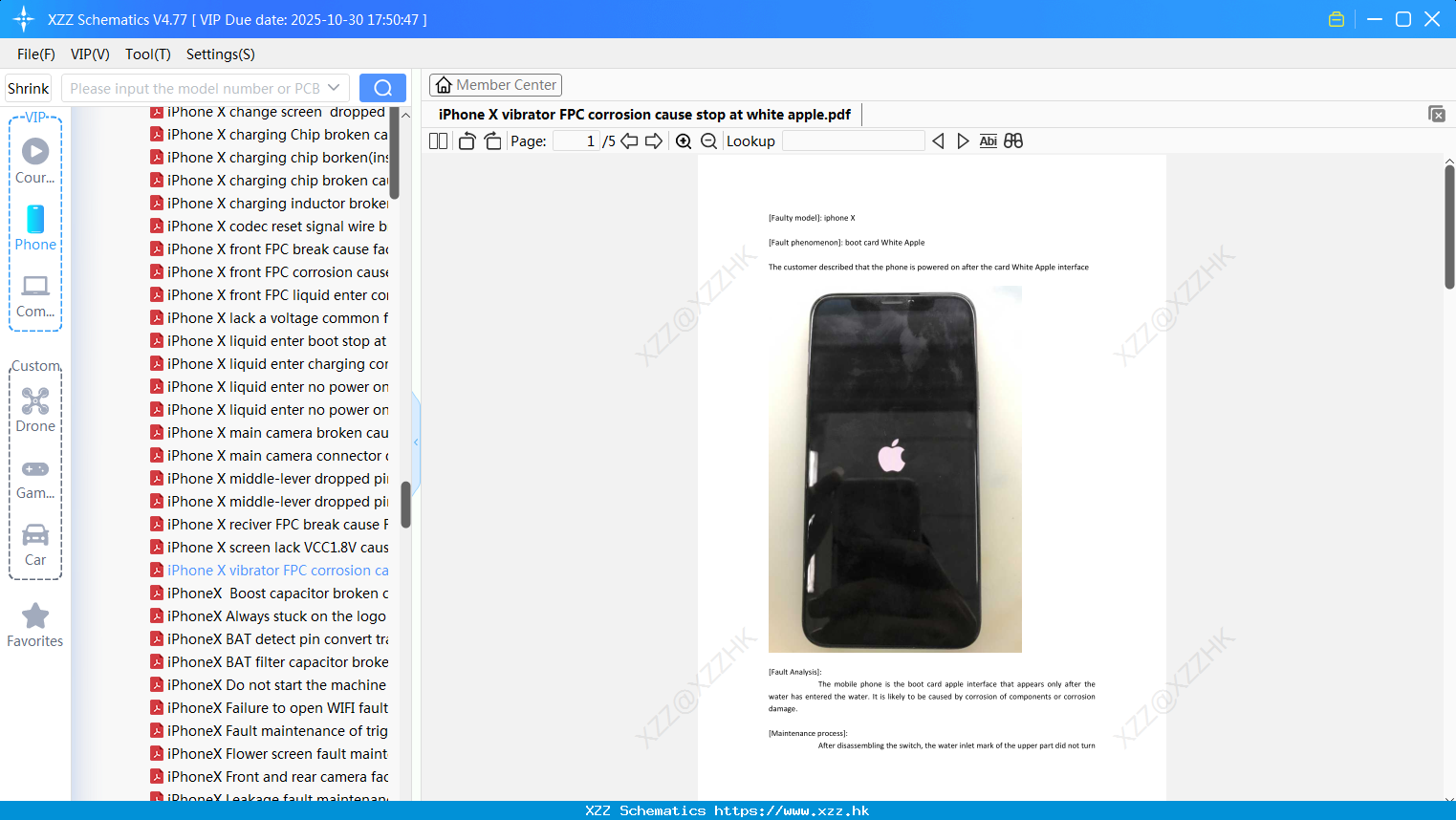Toggle whole-word match Abi icon
This screenshot has width=1456, height=820.
tap(988, 141)
